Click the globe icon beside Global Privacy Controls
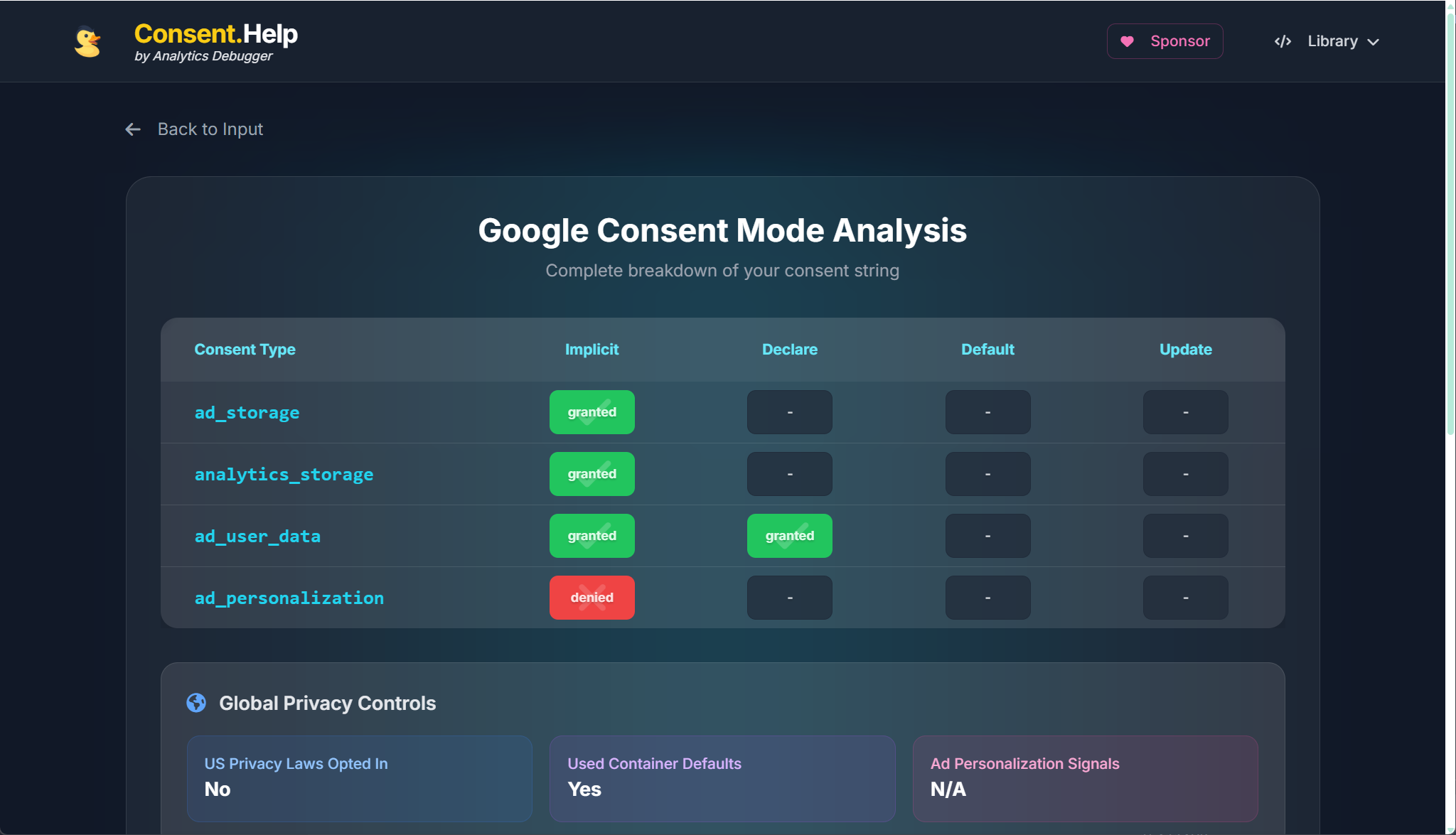Screen dimensions: 1456x835 (x=196, y=703)
